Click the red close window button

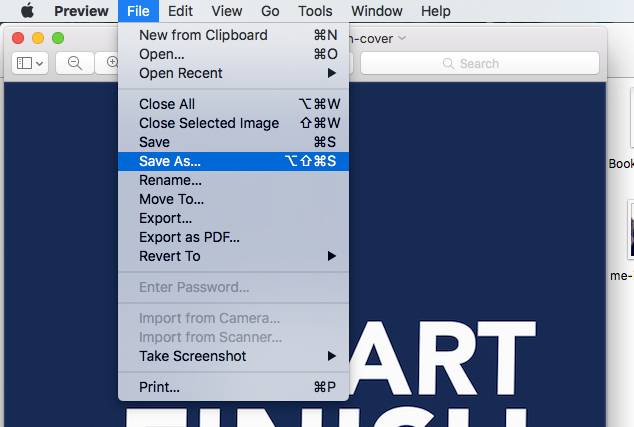click(x=18, y=38)
